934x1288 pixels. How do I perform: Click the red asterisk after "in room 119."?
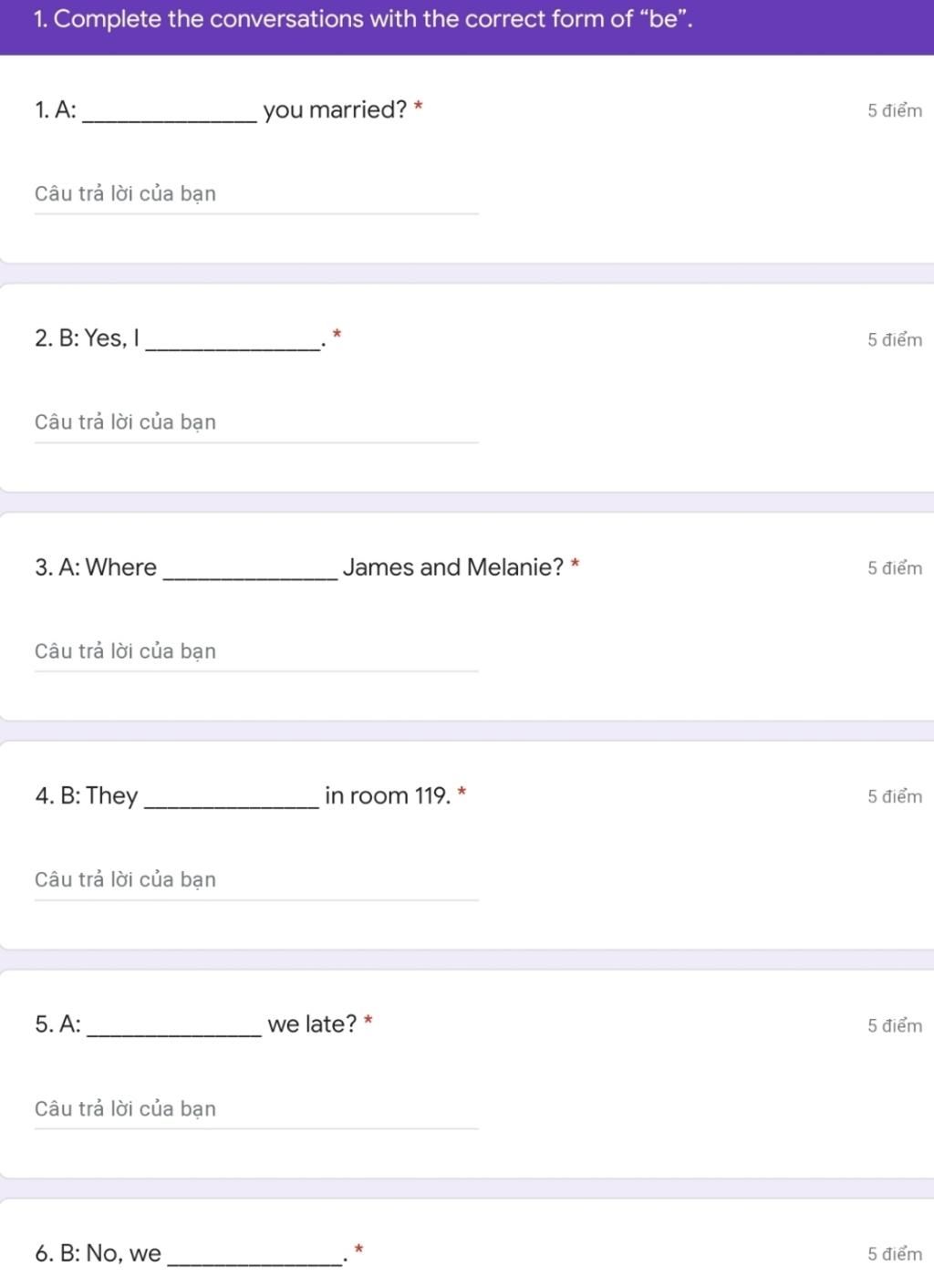462,792
